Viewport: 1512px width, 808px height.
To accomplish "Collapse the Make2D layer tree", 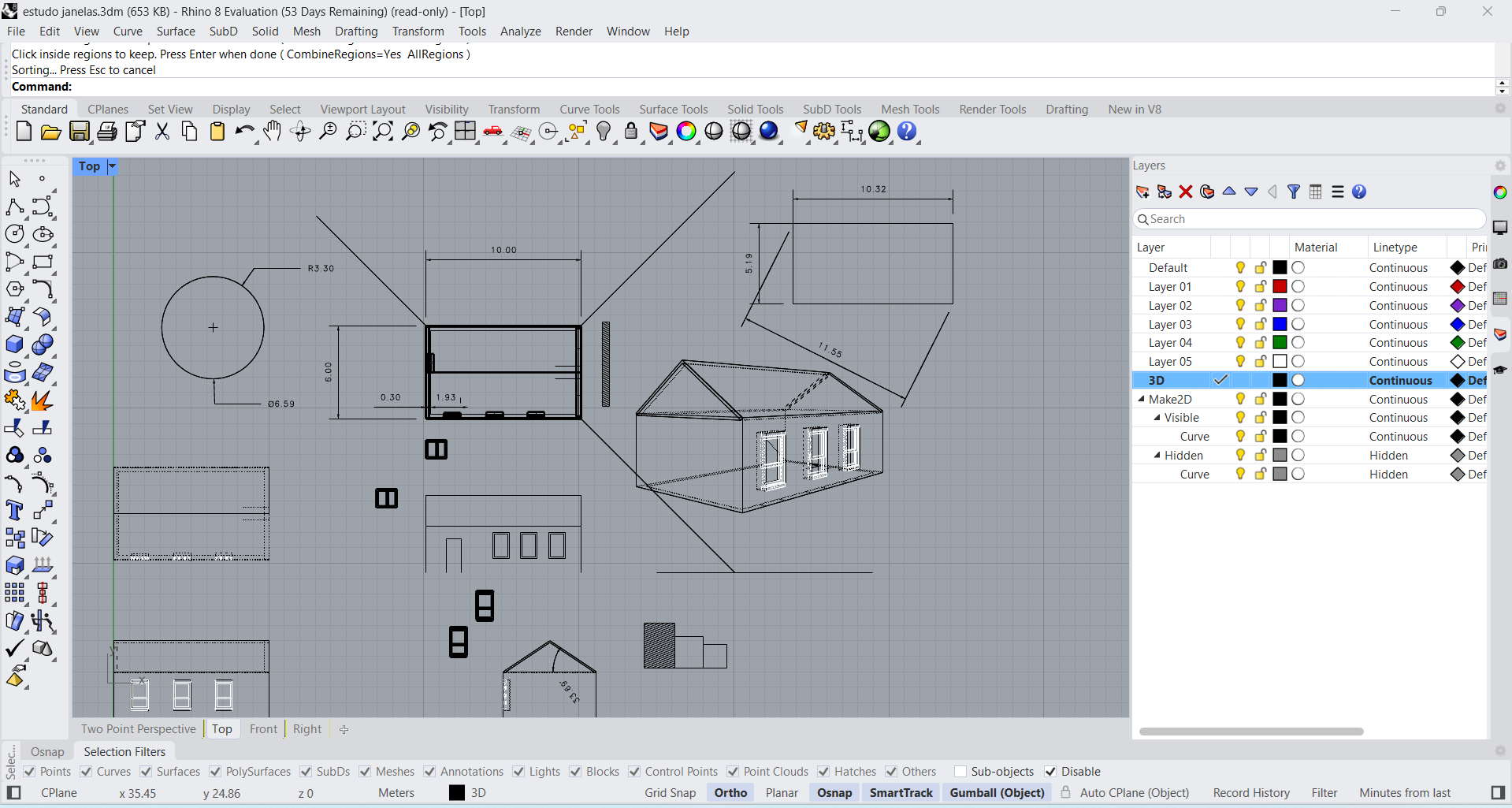I will click(1141, 400).
